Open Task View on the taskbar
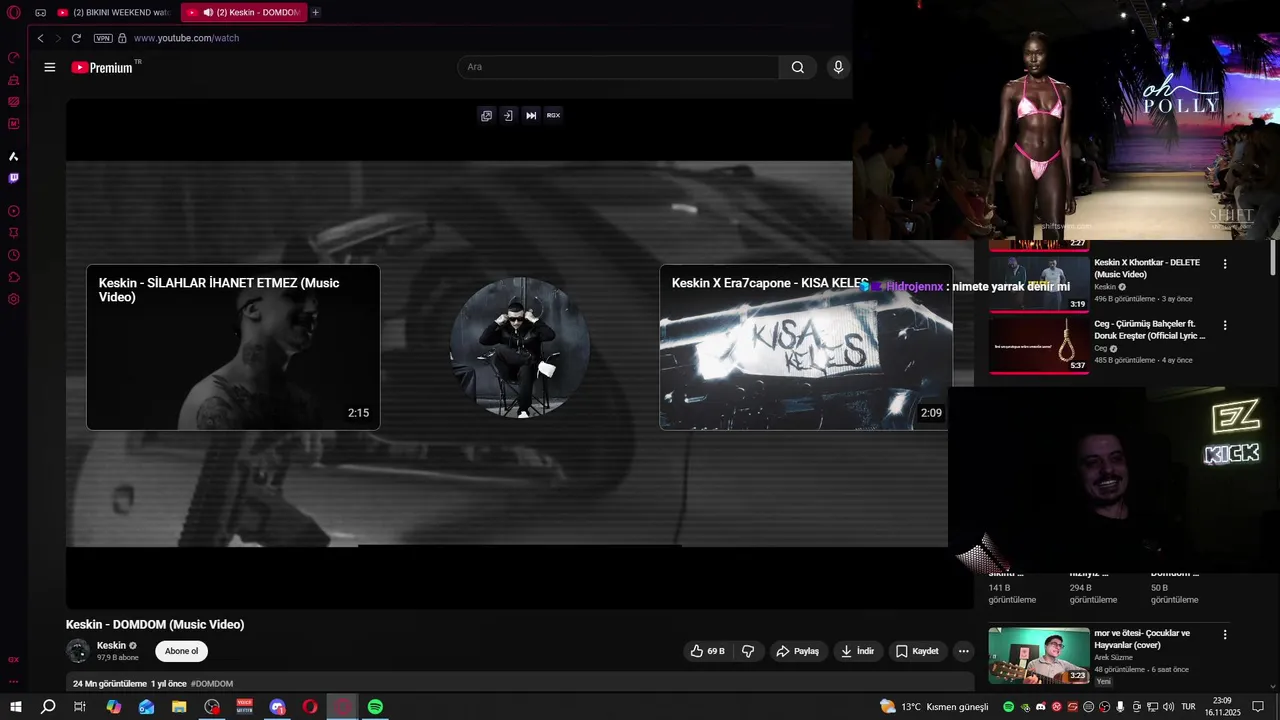 click(x=80, y=707)
